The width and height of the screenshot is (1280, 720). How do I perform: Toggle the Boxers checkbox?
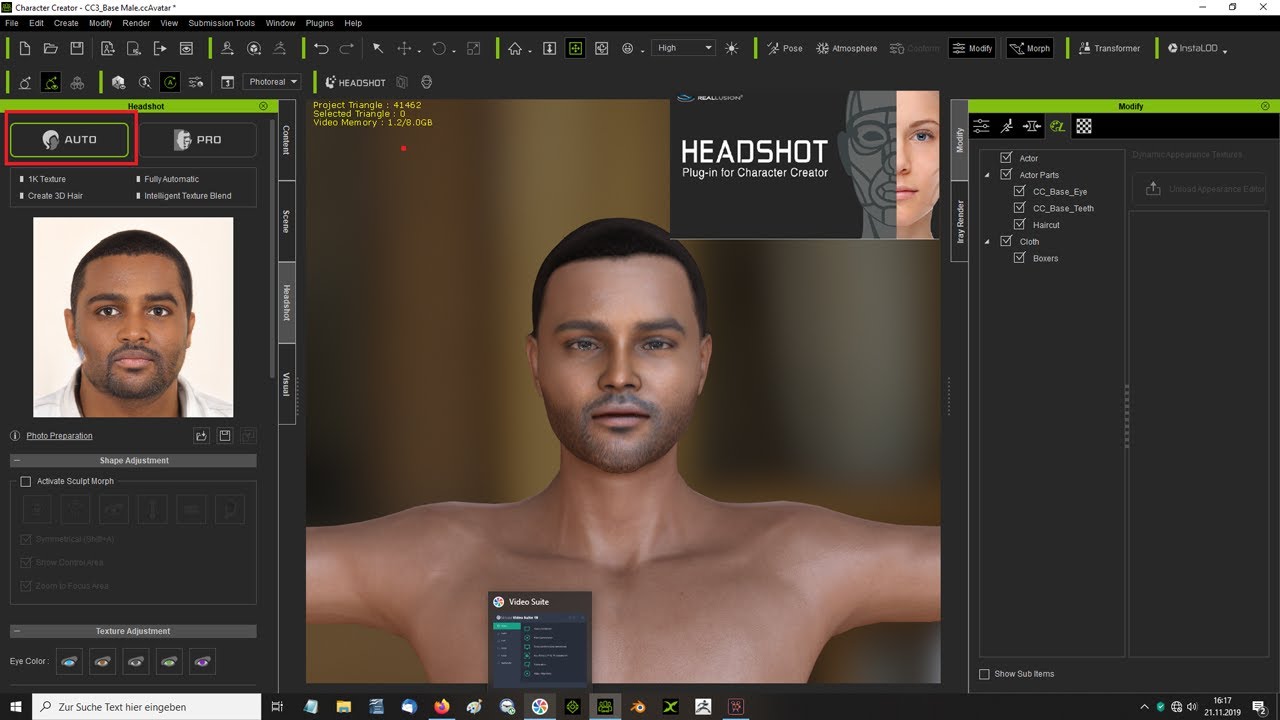pyautogui.click(x=1020, y=258)
